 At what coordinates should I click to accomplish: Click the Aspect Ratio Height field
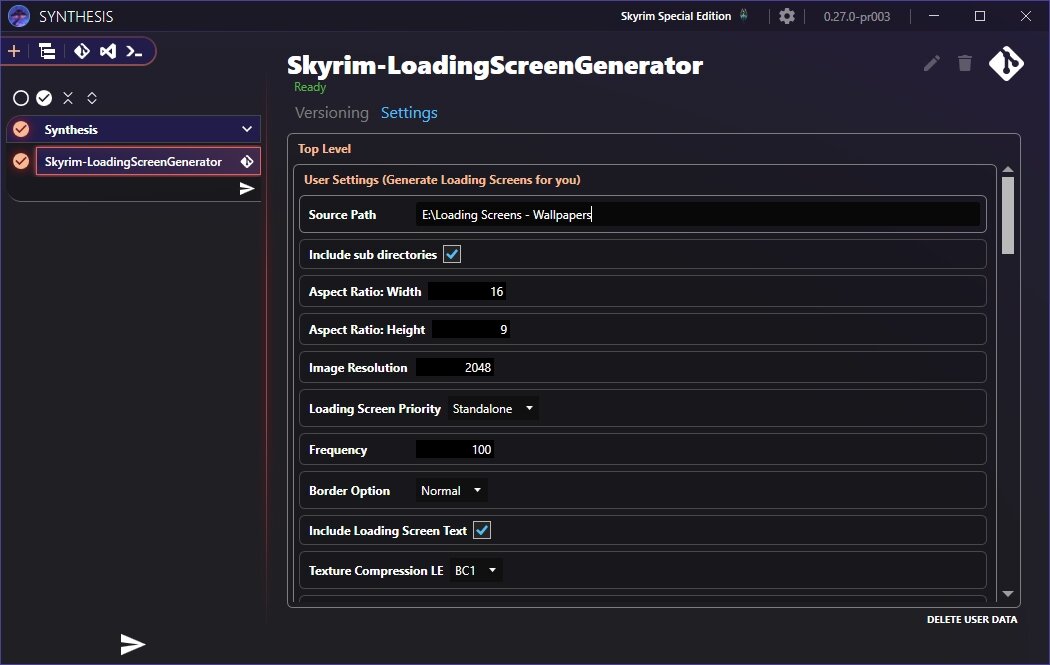[x=471, y=329]
